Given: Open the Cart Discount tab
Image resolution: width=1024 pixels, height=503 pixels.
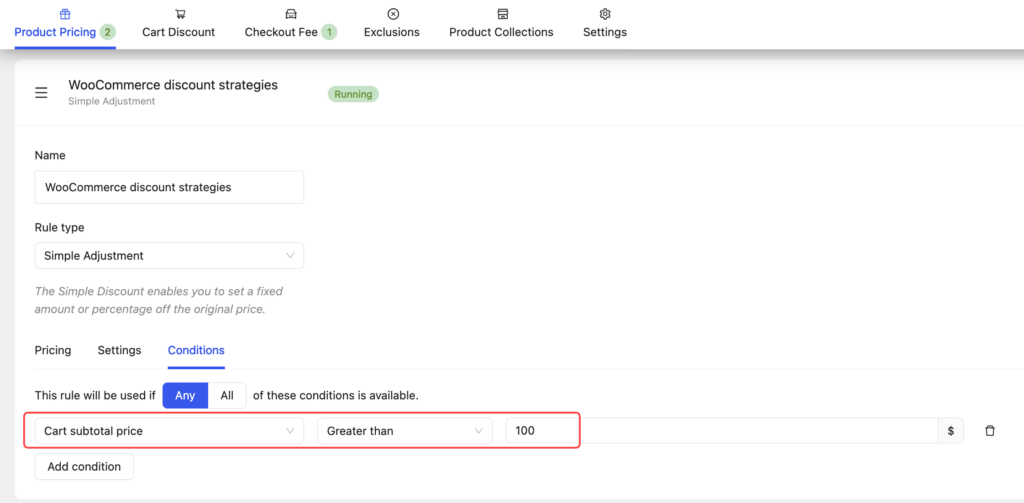Looking at the screenshot, I should pyautogui.click(x=178, y=32).
